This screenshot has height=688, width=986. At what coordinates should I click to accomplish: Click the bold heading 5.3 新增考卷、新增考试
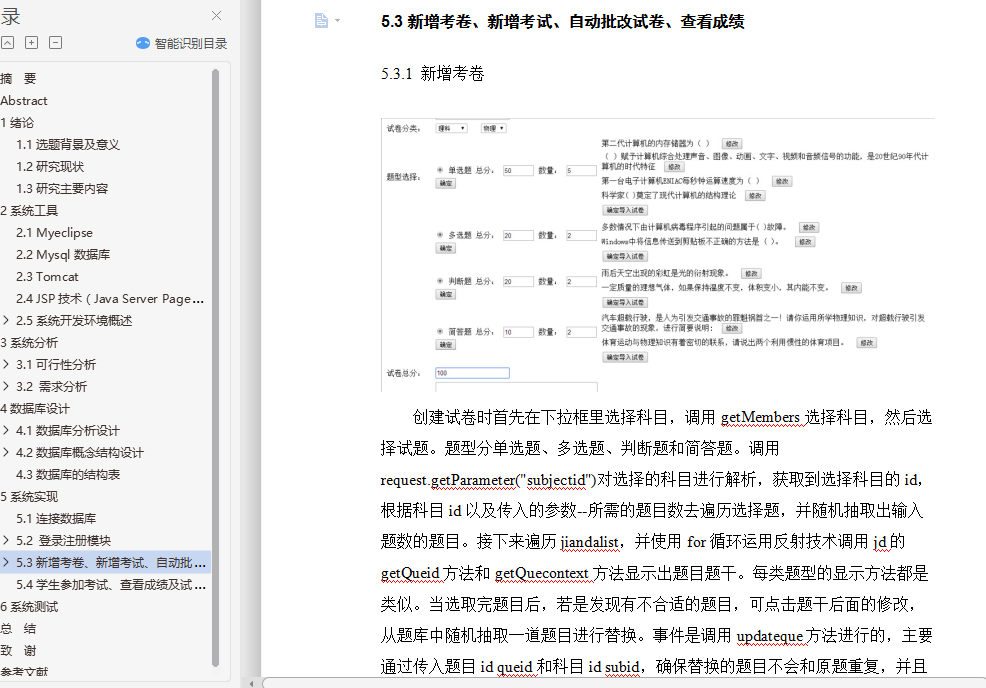tap(563, 22)
